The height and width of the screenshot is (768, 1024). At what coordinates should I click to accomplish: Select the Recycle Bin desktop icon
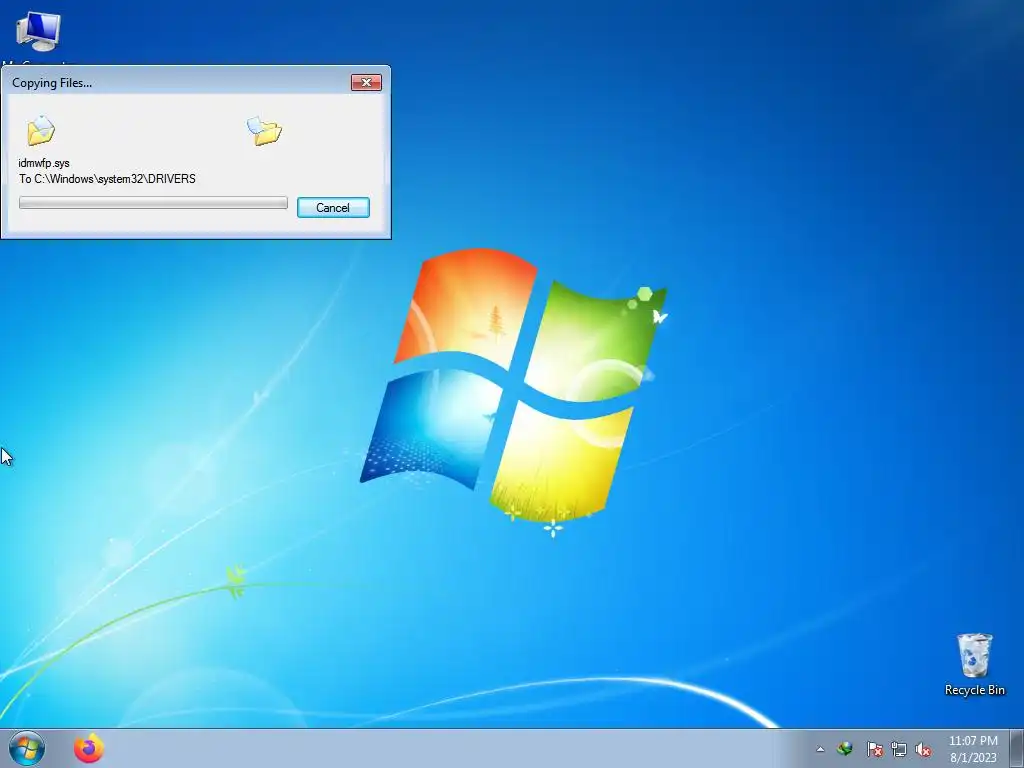click(974, 664)
